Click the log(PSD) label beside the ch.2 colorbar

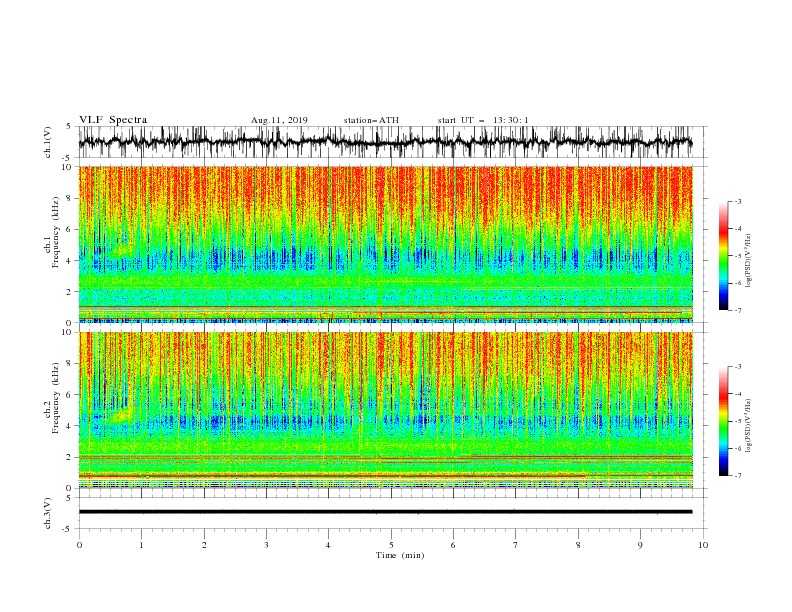pyautogui.click(x=749, y=425)
